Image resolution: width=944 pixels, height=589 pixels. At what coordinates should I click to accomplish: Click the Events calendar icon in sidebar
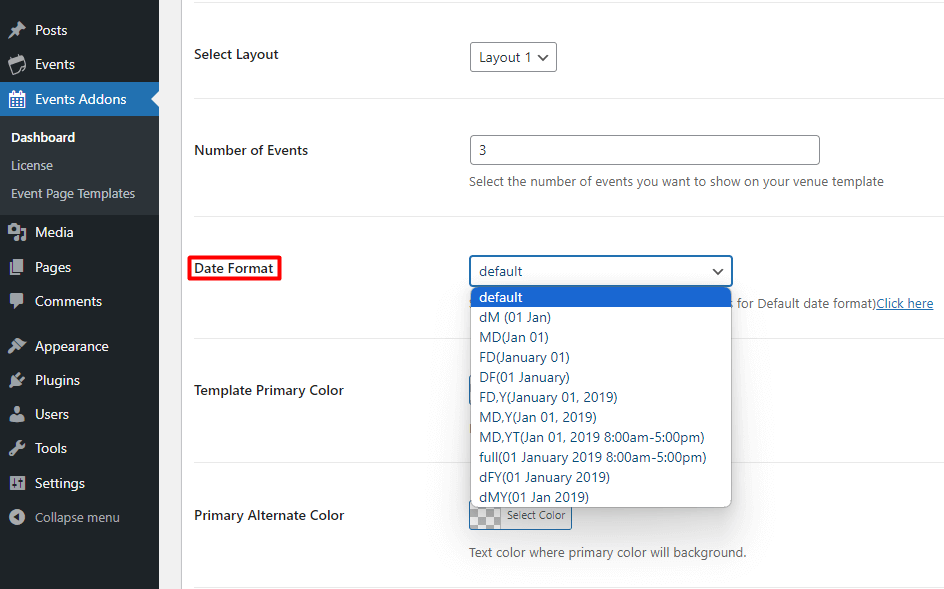click(17, 65)
